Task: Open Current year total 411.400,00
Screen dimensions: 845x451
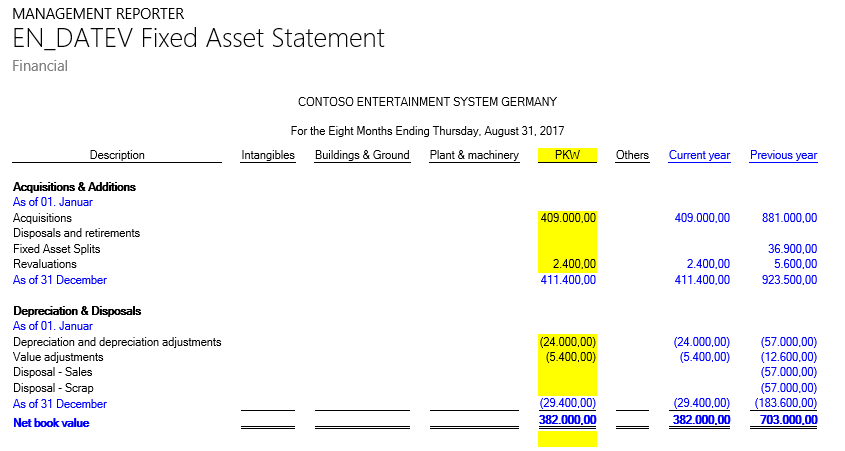Action: click(702, 280)
